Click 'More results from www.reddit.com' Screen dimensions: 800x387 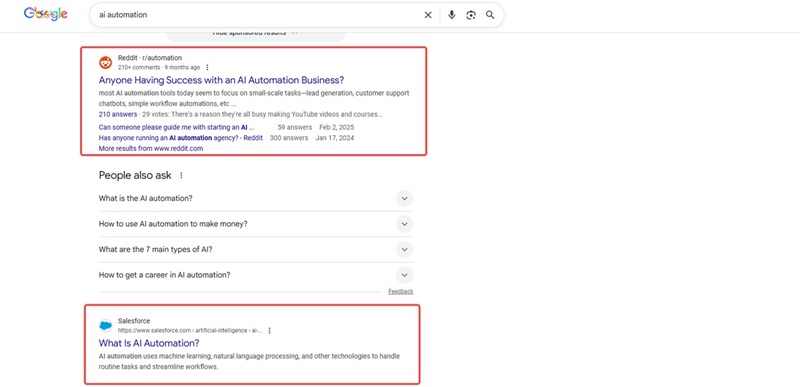click(x=151, y=148)
